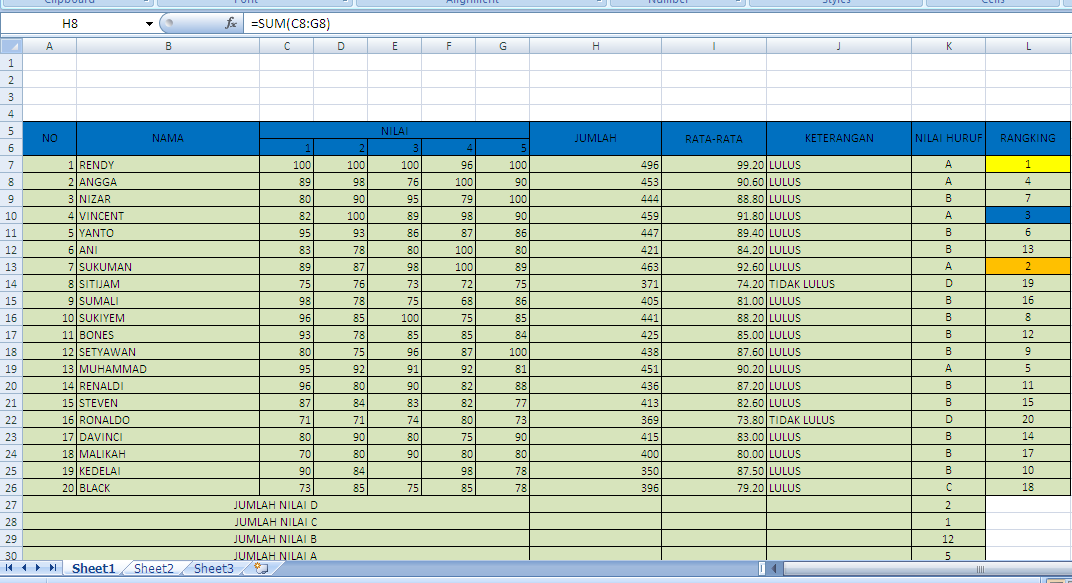Select TIDAK LULUS cell in RONALDO row

point(839,420)
